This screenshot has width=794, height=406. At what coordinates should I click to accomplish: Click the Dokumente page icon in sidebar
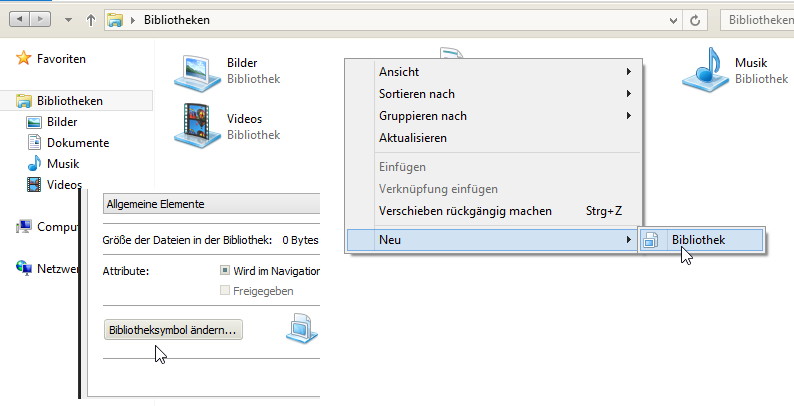tap(34, 143)
